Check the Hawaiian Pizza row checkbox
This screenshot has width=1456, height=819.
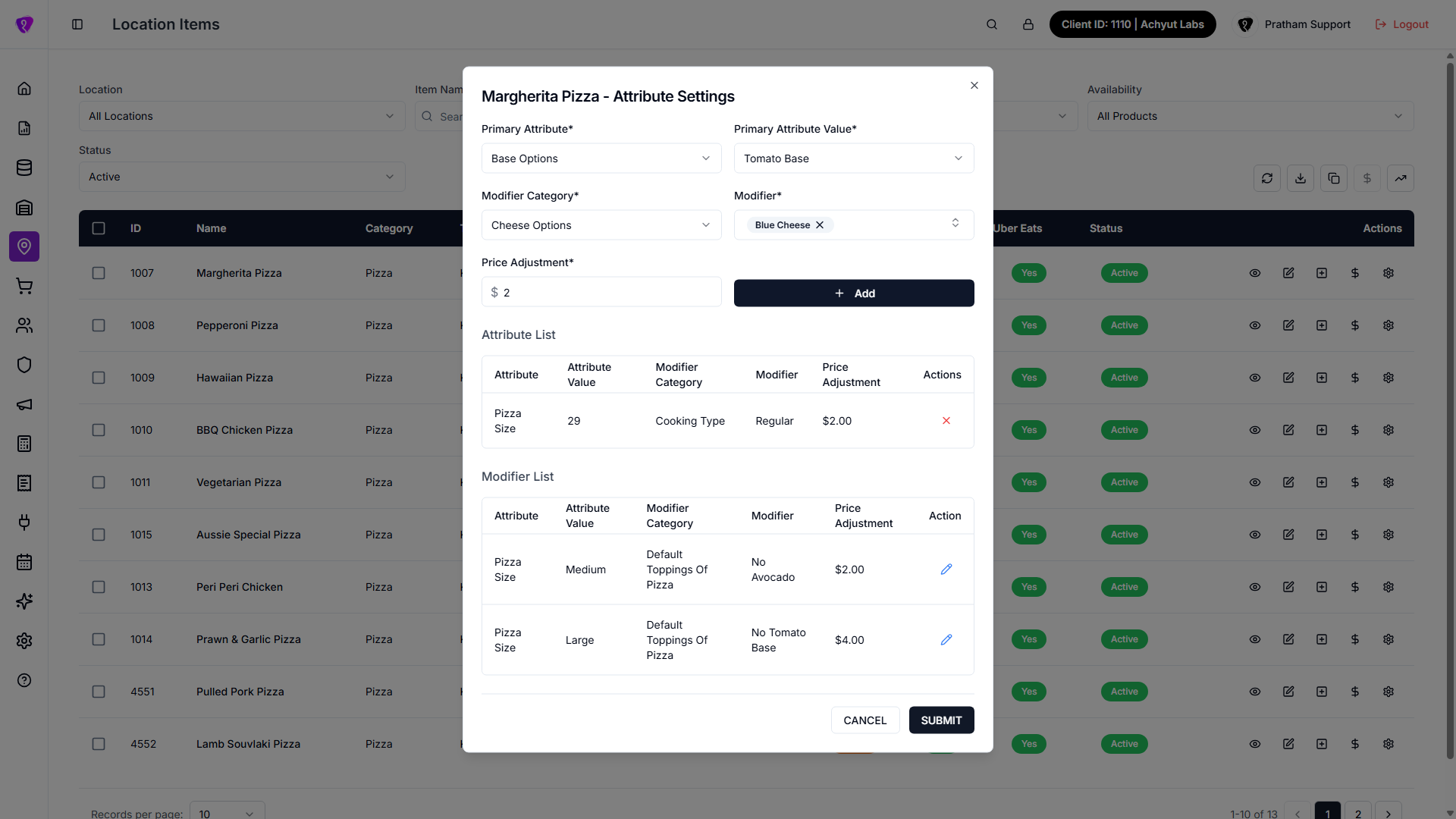[x=99, y=378]
